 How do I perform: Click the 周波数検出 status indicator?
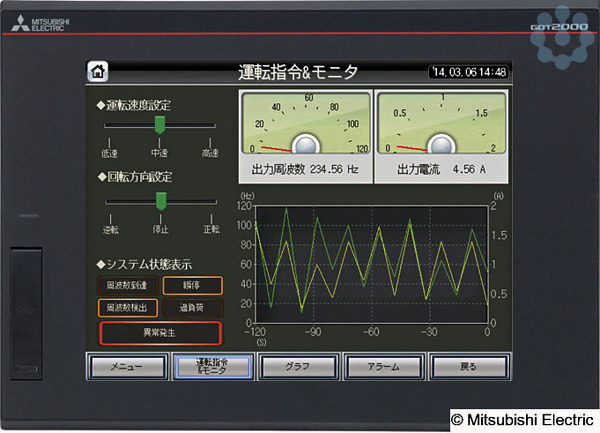[x=125, y=309]
